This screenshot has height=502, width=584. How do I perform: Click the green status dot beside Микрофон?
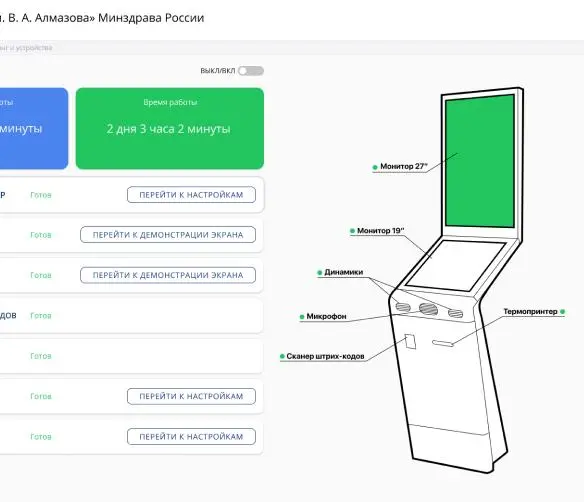pos(302,317)
